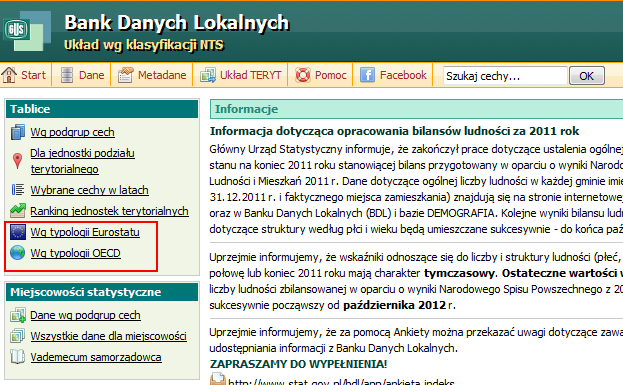Image resolution: width=623 pixels, height=385 pixels.
Task: Click the Szukaj cechy search field
Action: (505, 75)
